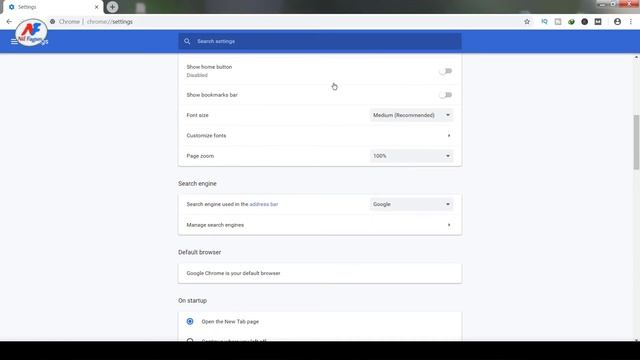640x360 pixels.
Task: Open the Chrome profile avatar
Action: [617, 22]
